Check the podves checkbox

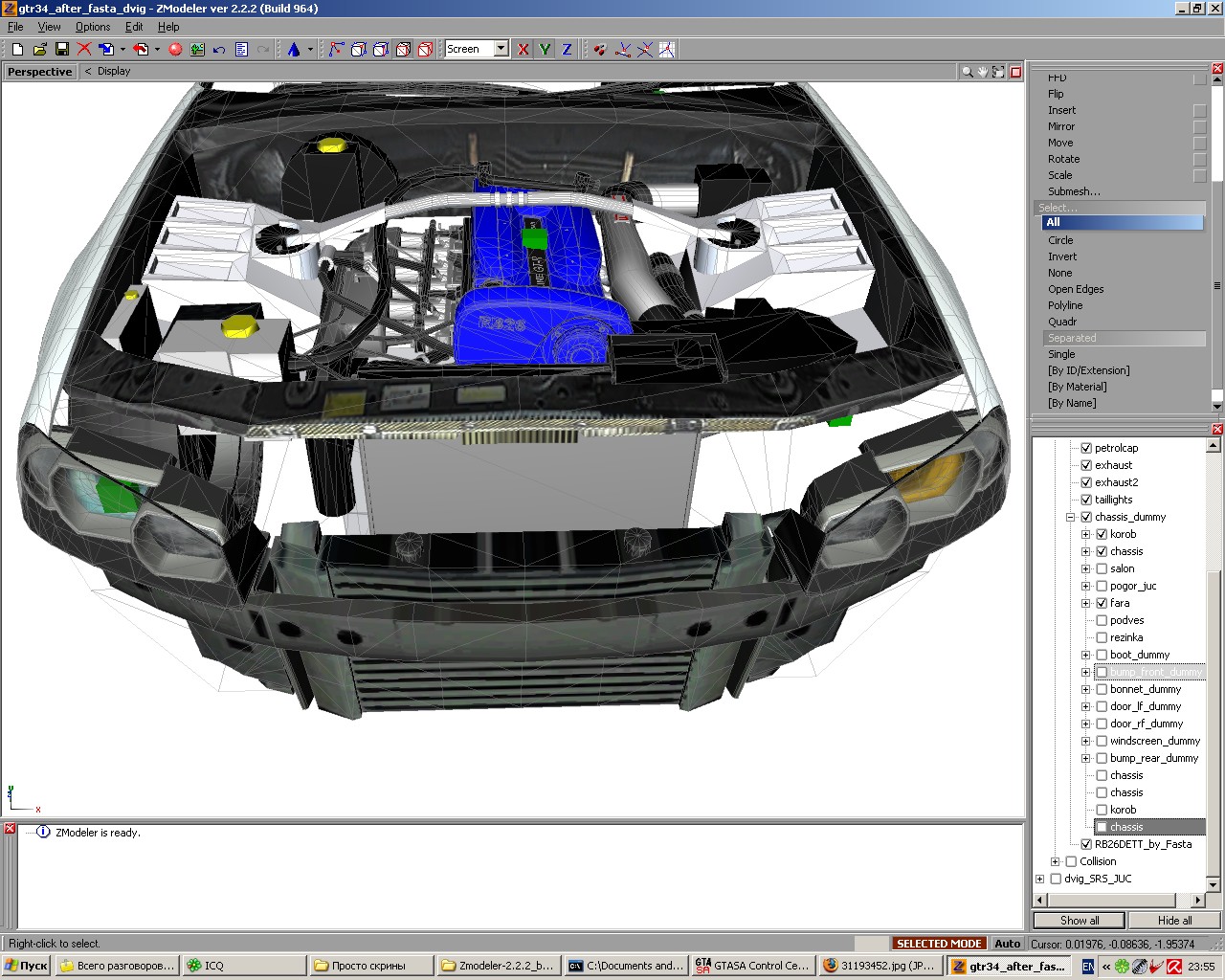(x=1102, y=620)
